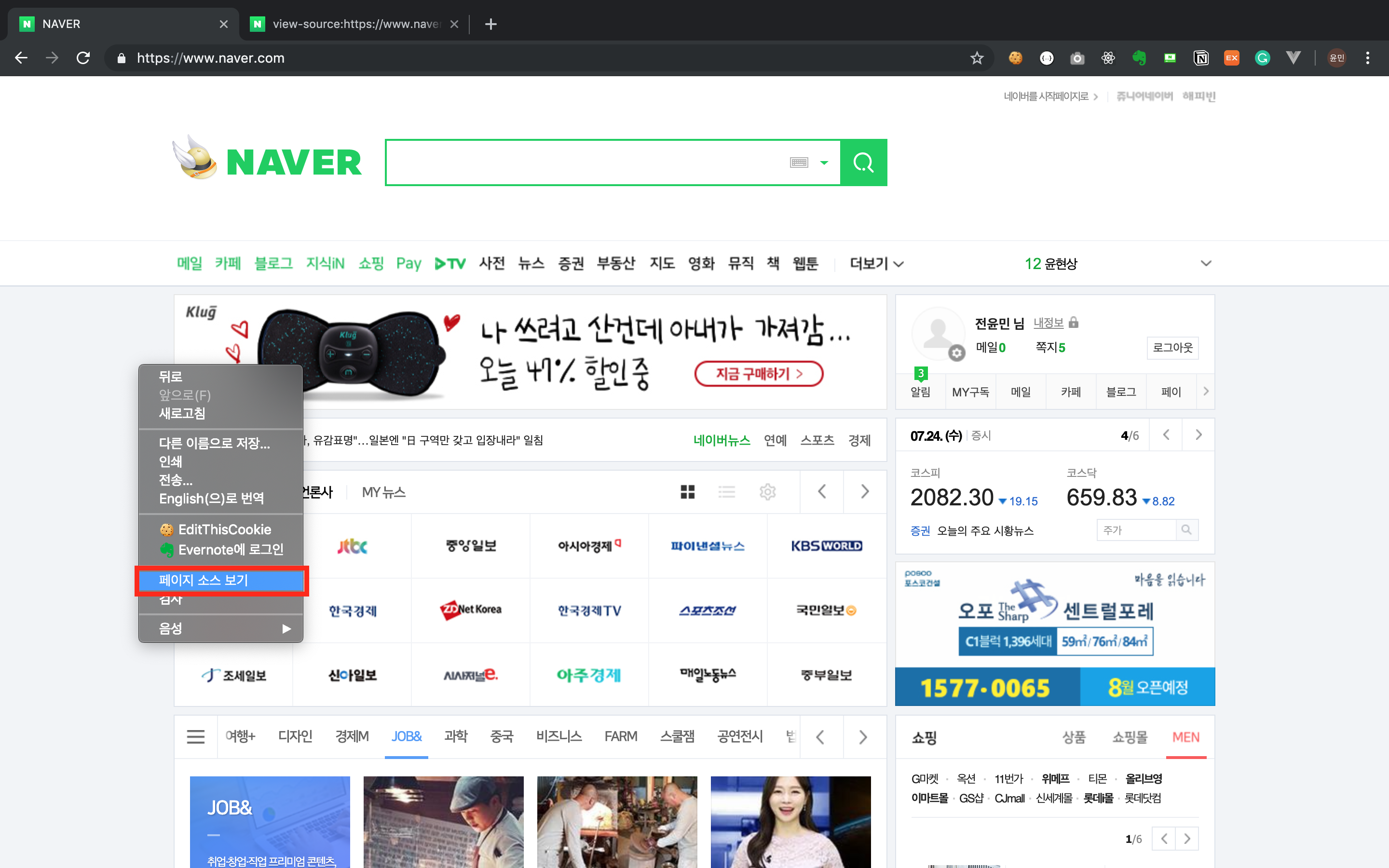The height and width of the screenshot is (868, 1389).
Task: Go to next stock index slide arrow
Action: 1198,435
